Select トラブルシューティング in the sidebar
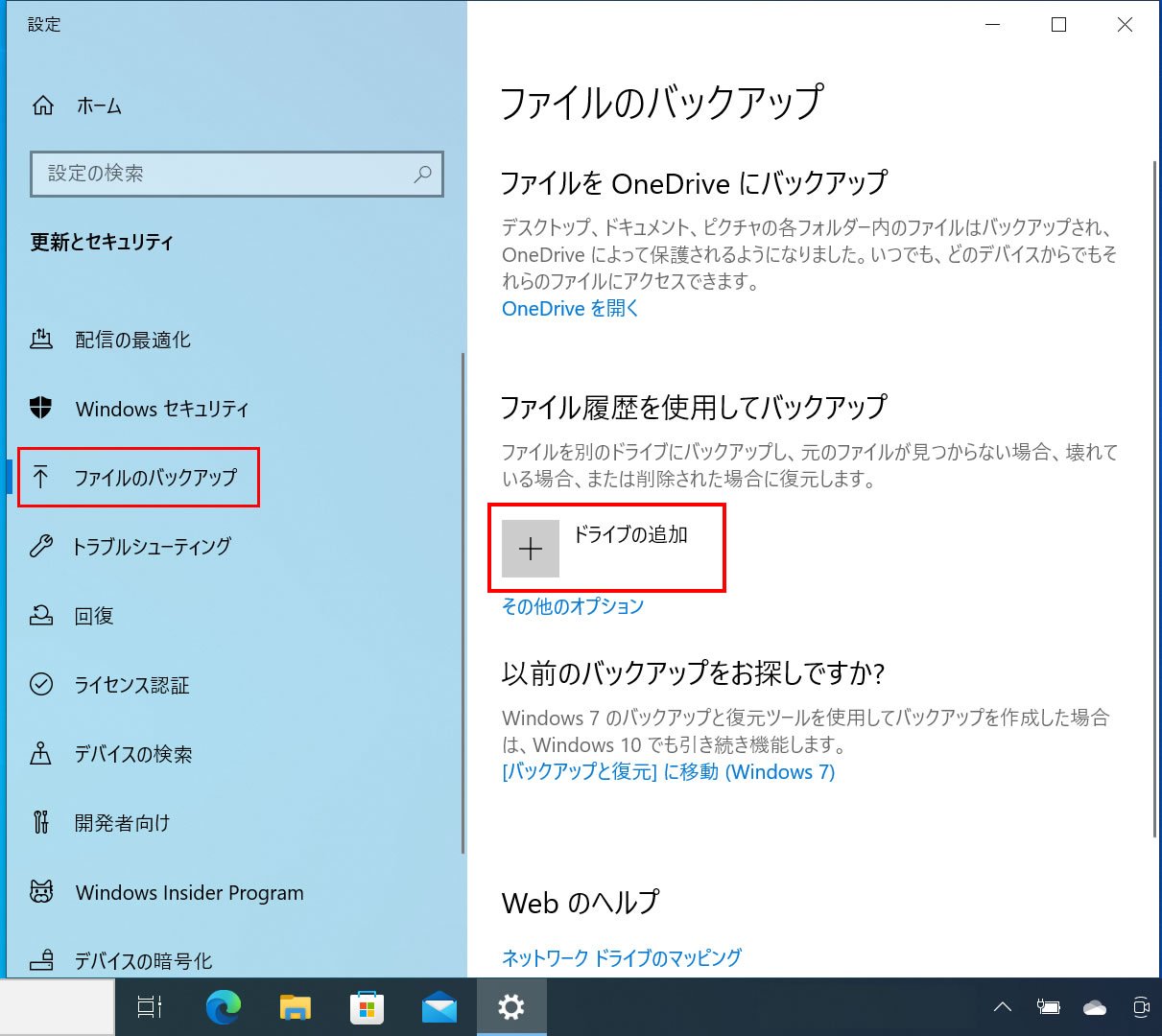Image resolution: width=1162 pixels, height=1036 pixels. click(x=153, y=546)
